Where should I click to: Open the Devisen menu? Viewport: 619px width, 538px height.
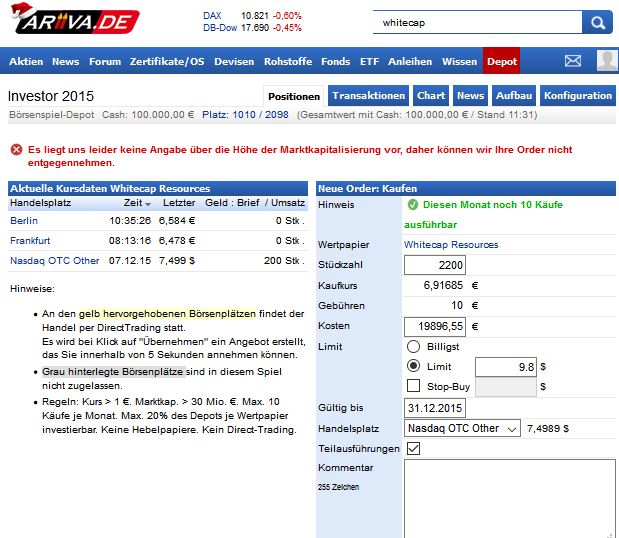point(234,61)
